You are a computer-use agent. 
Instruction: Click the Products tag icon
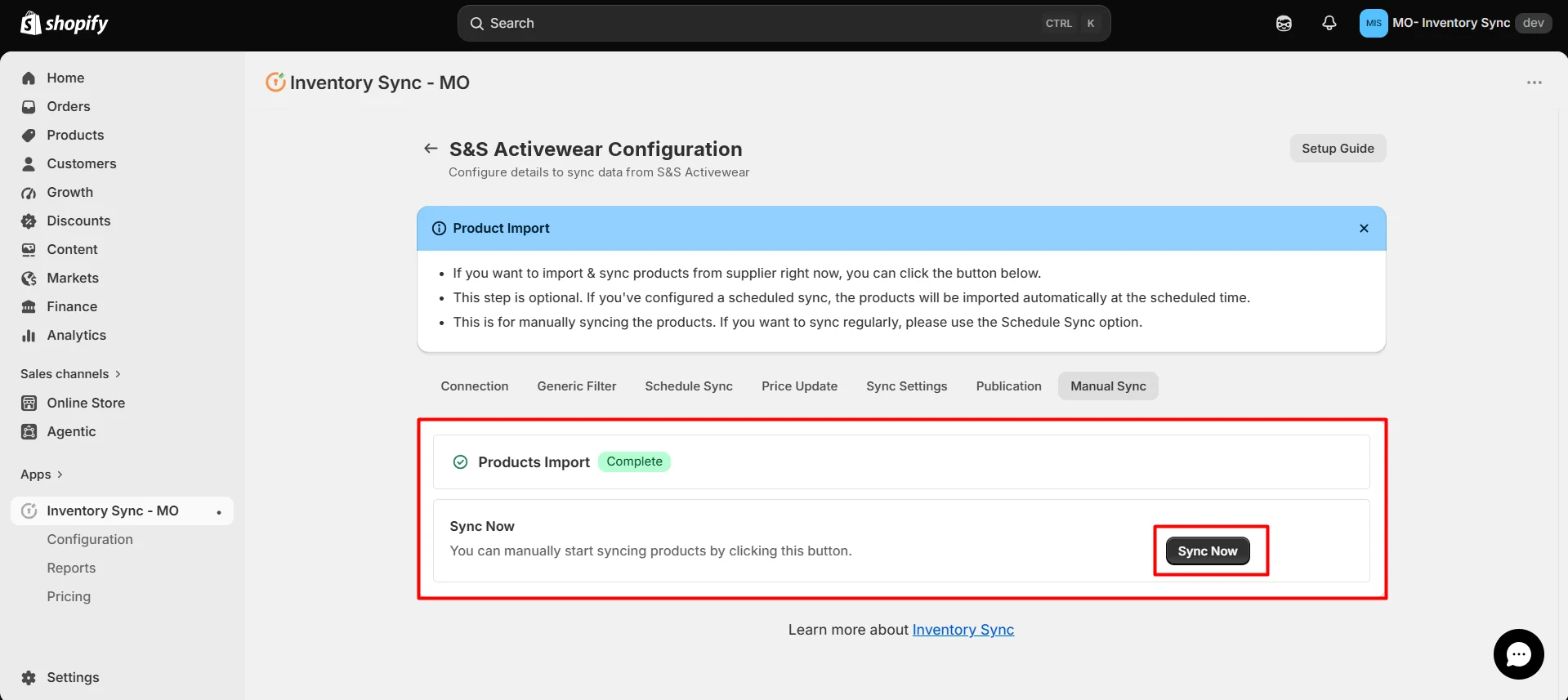[29, 135]
